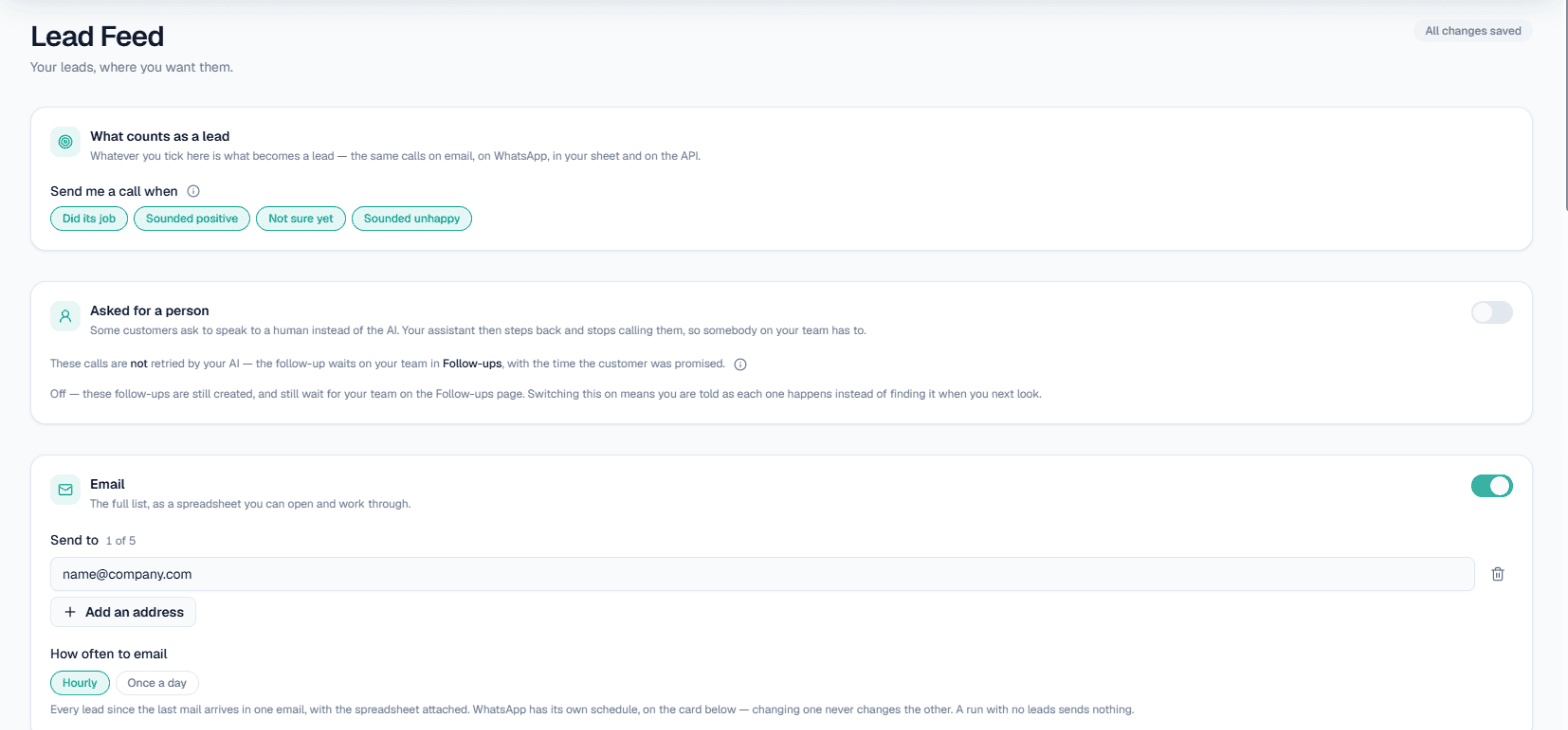Screen dimensions: 1568x730
Task: Toggle the 'Sounded unhappy' chip
Action: click(411, 219)
